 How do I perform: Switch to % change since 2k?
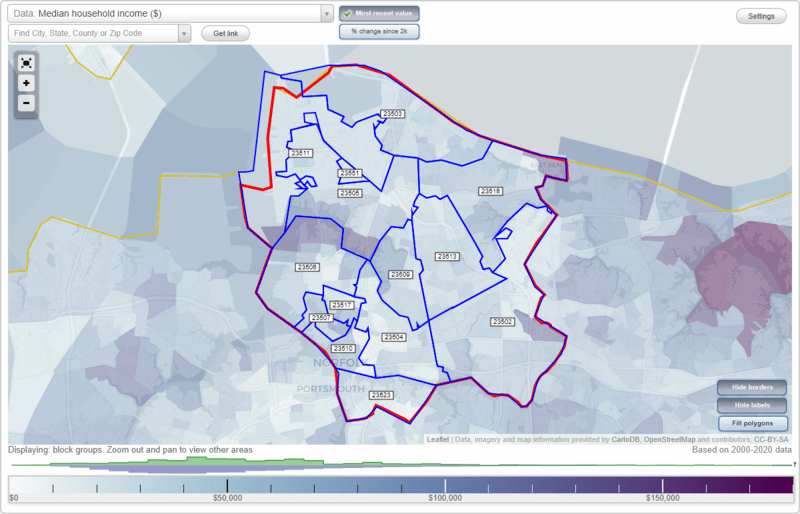point(379,32)
